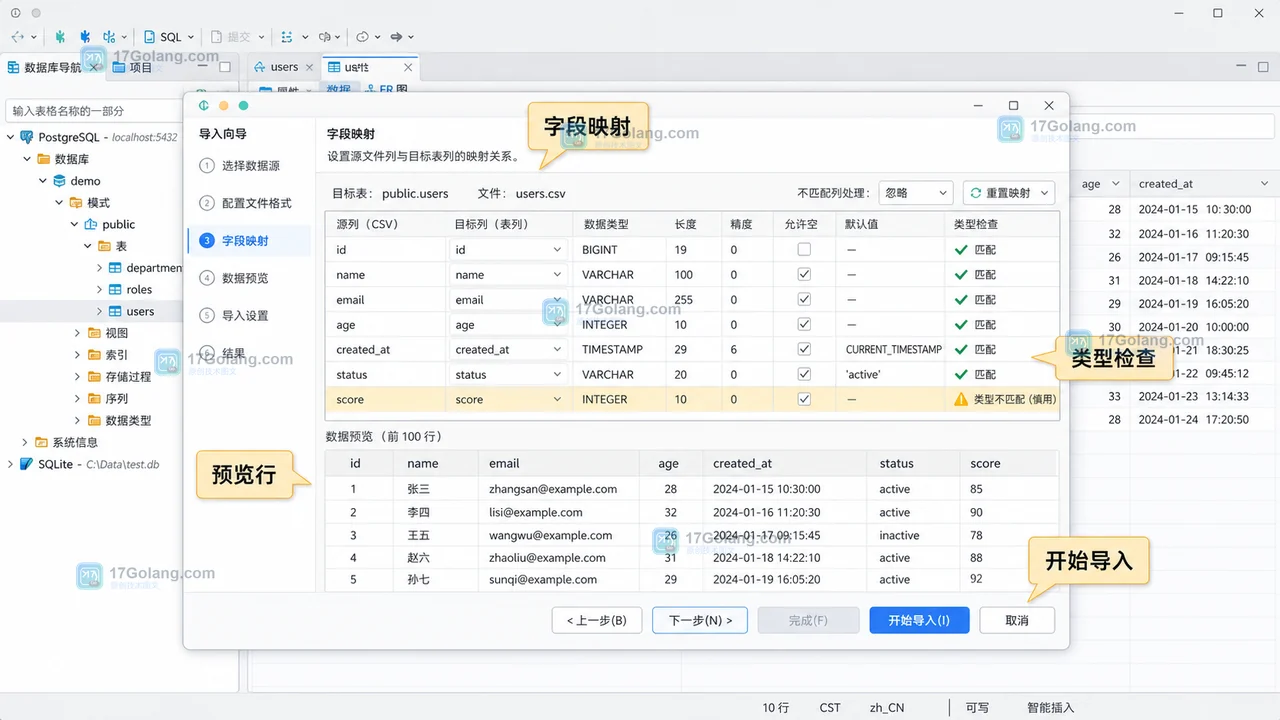
Task: Expand the 视图 tree node
Action: click(x=78, y=333)
